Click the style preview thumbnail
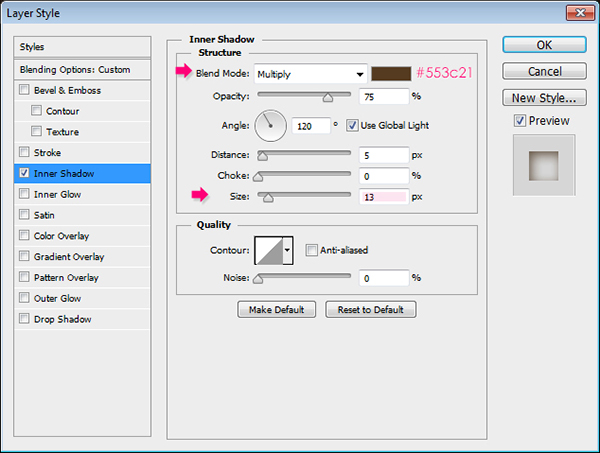Image resolution: width=600 pixels, height=453 pixels. (x=543, y=165)
